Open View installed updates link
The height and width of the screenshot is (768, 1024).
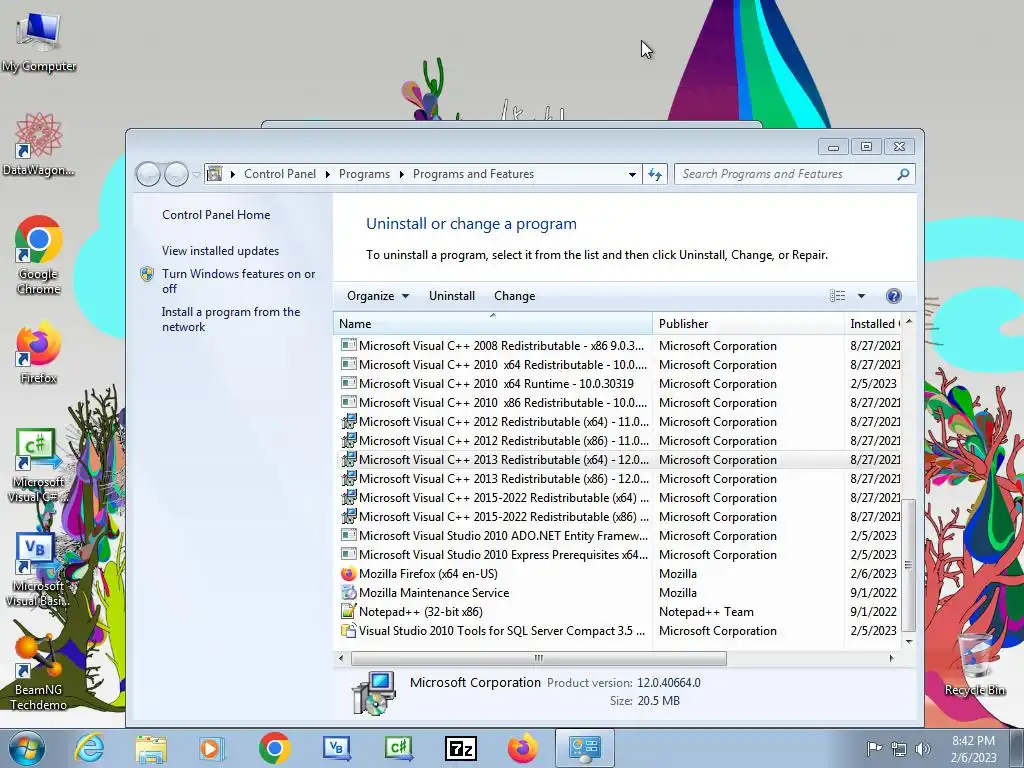click(x=220, y=251)
